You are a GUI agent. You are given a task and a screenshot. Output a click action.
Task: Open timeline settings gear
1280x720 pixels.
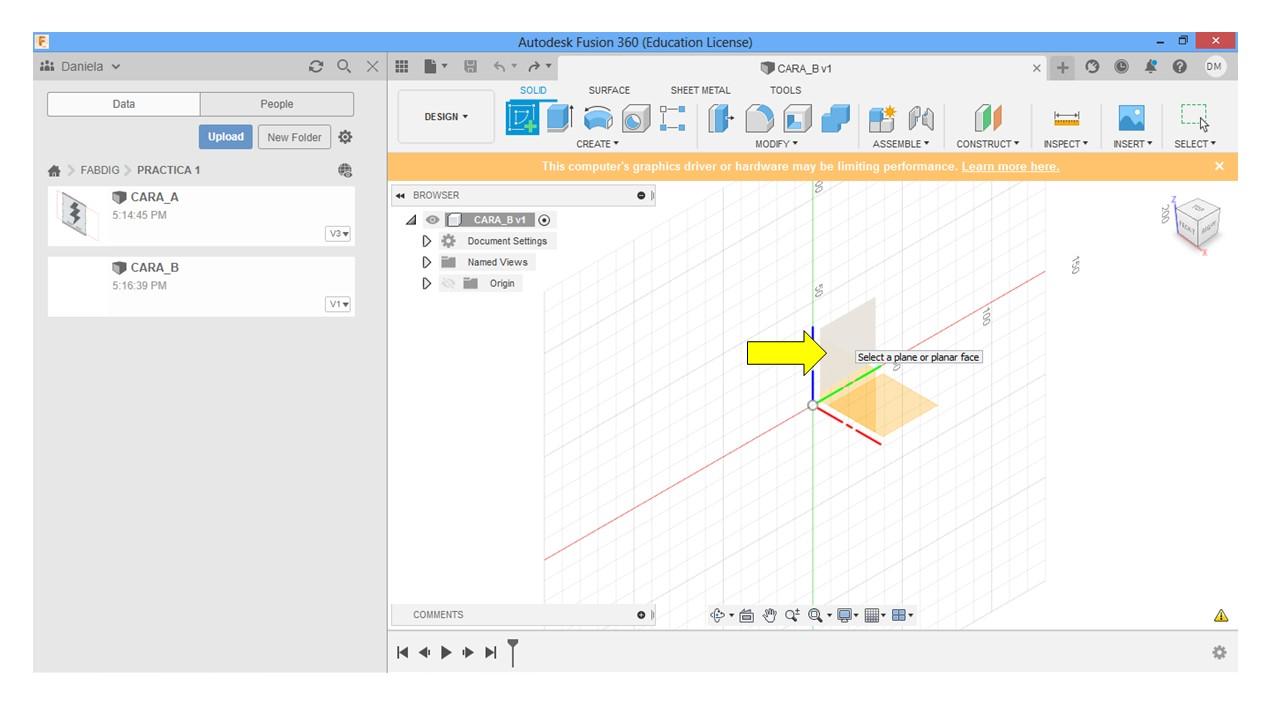pyautogui.click(x=1219, y=652)
